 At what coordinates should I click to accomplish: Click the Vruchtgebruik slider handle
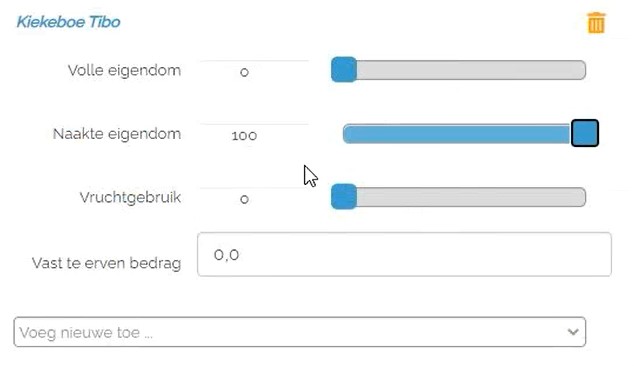tap(344, 197)
